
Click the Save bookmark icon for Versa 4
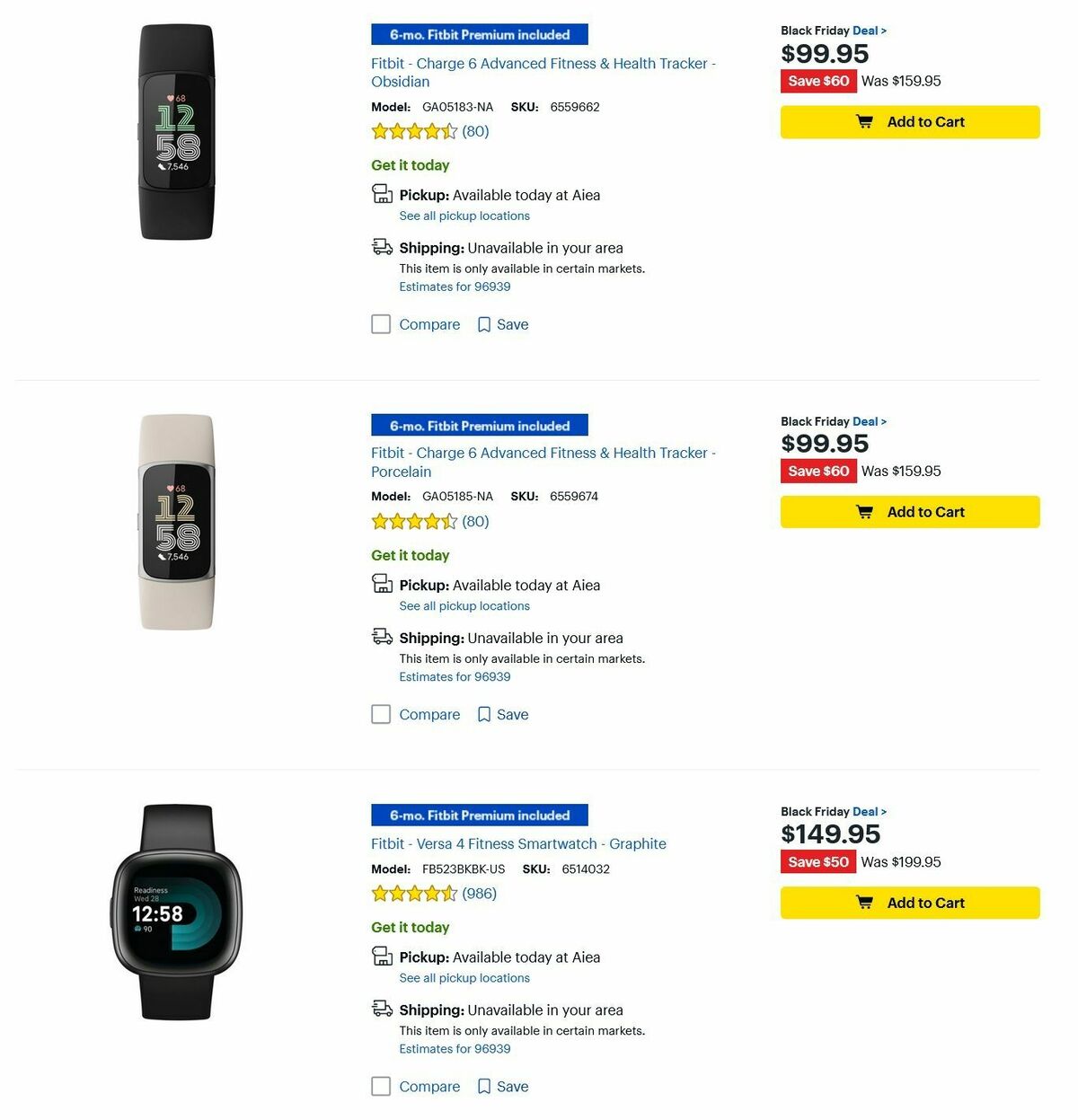(484, 1086)
